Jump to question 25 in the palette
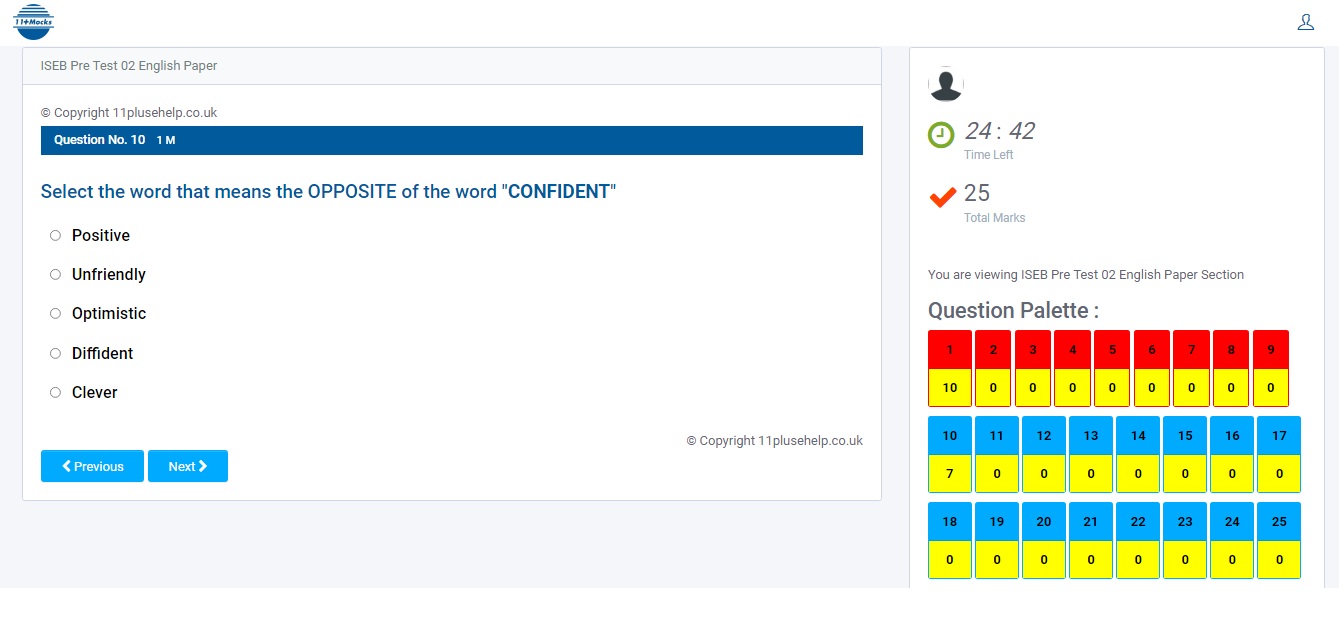Screen dimensions: 1339x631 pos(1279,522)
